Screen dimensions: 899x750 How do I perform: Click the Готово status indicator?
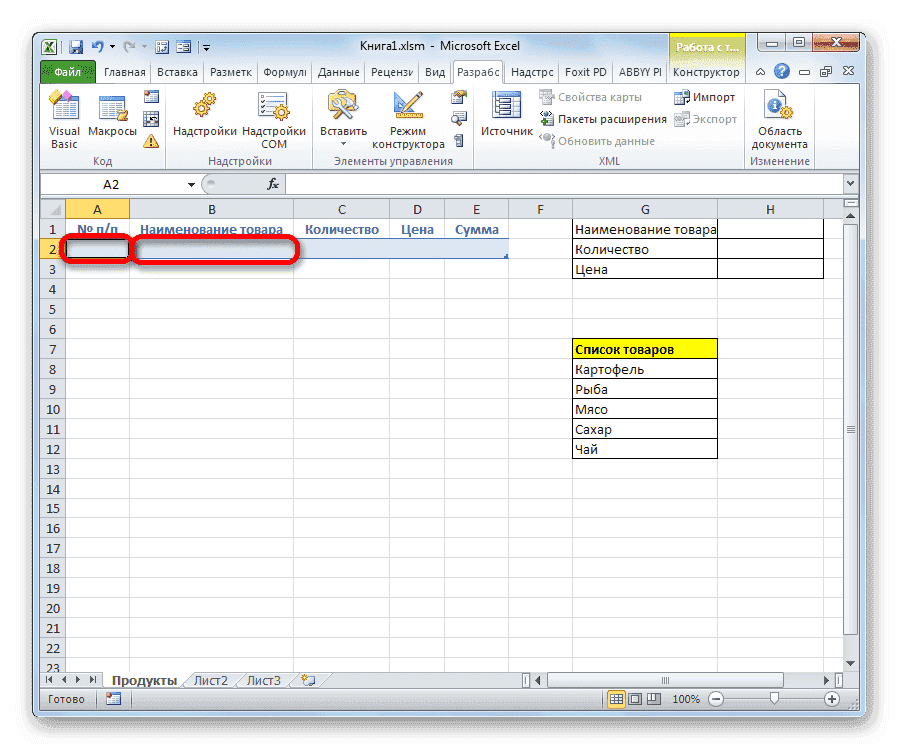(65, 699)
